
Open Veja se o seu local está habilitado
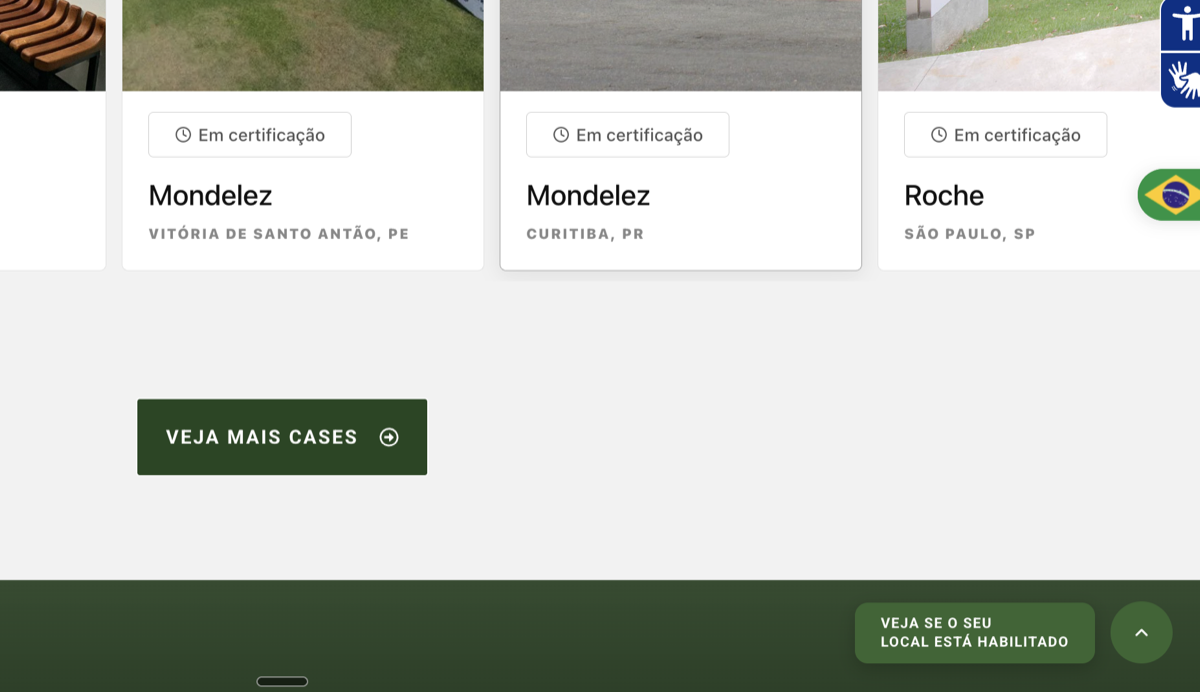[x=975, y=633]
